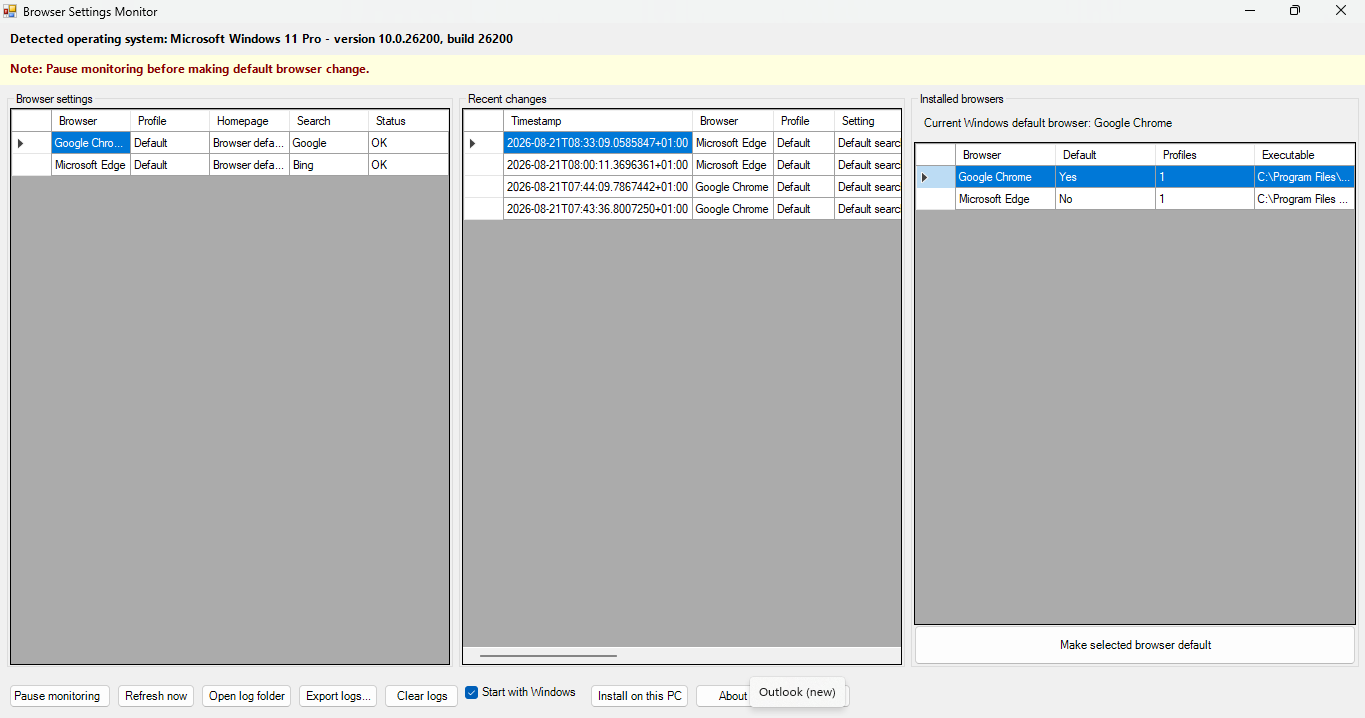
Task: Select the 2026-08-21T07:44:09 timestamp cell
Action: point(598,187)
